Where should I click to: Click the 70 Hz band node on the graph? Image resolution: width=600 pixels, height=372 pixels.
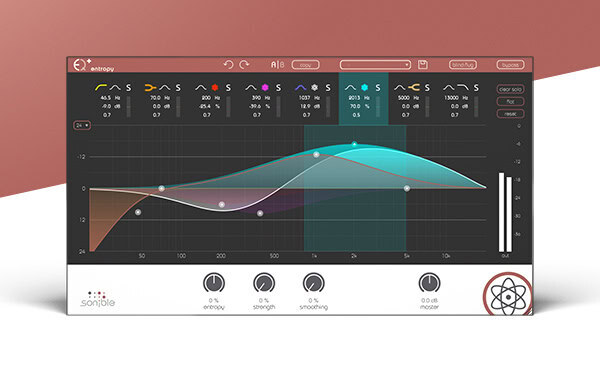click(x=161, y=188)
